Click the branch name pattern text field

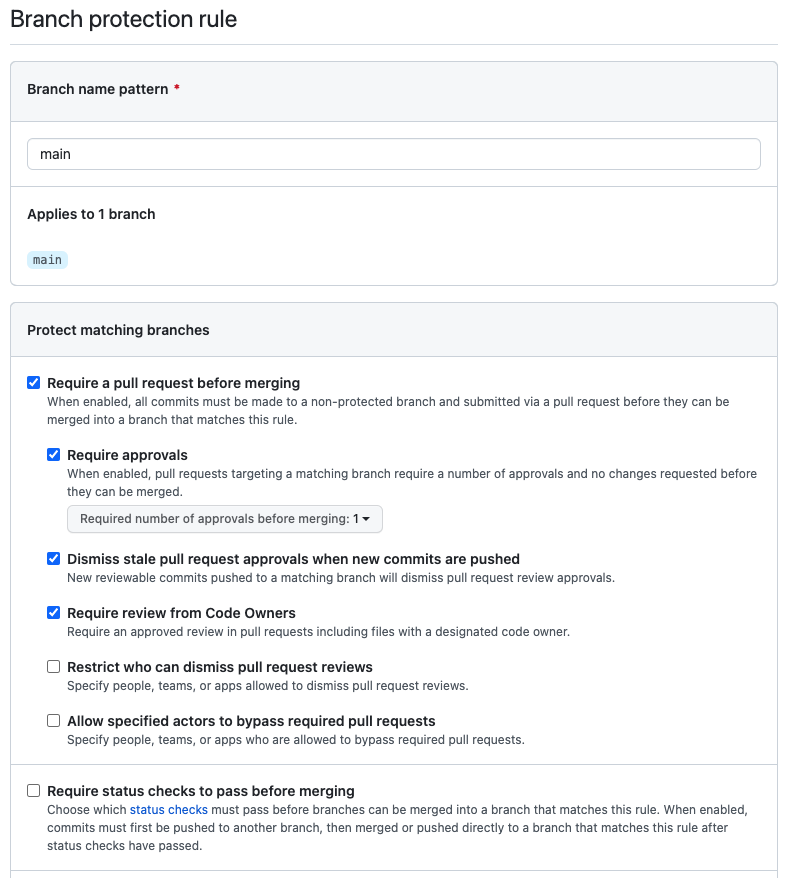(x=394, y=153)
